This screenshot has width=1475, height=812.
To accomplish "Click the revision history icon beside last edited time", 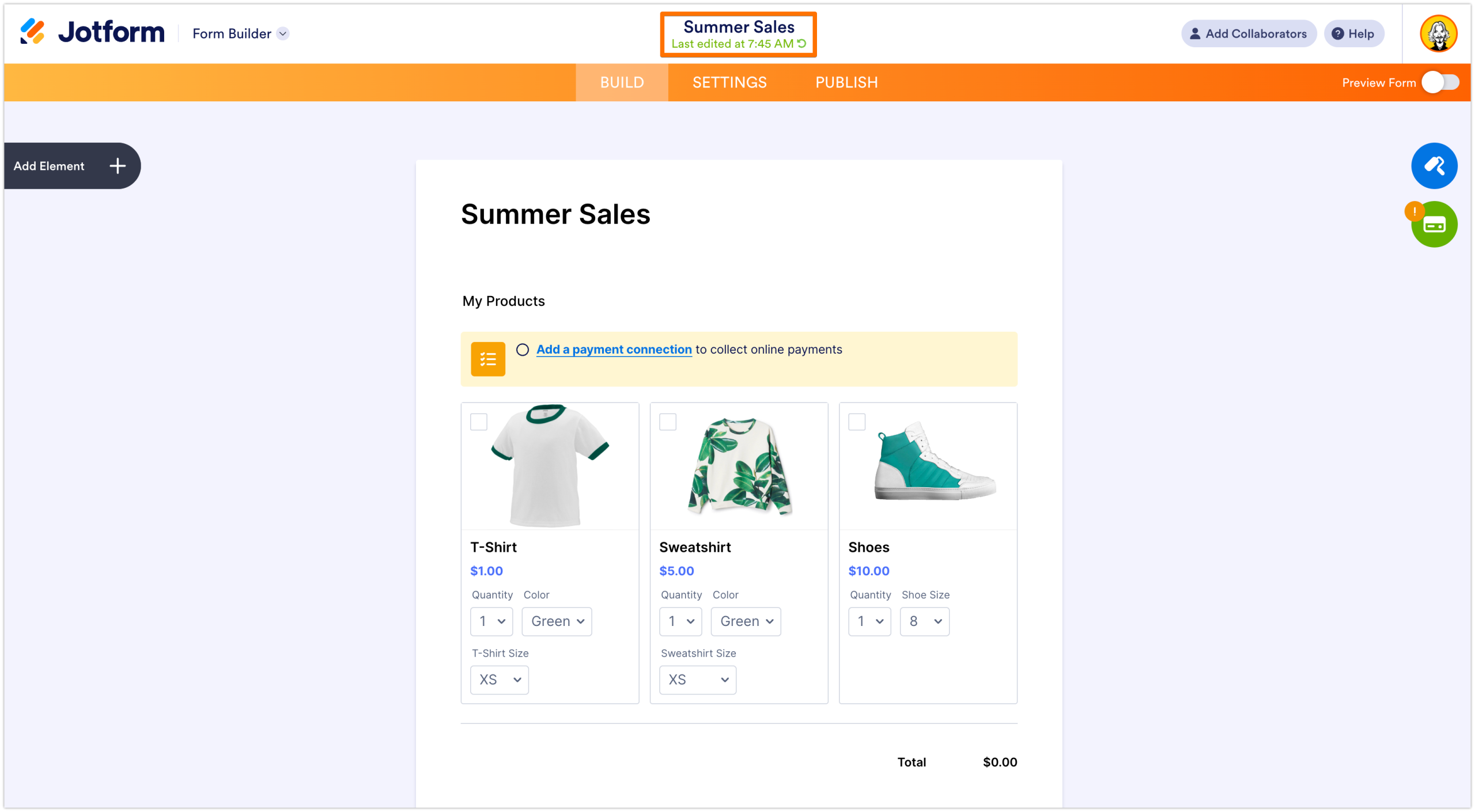I will point(801,44).
